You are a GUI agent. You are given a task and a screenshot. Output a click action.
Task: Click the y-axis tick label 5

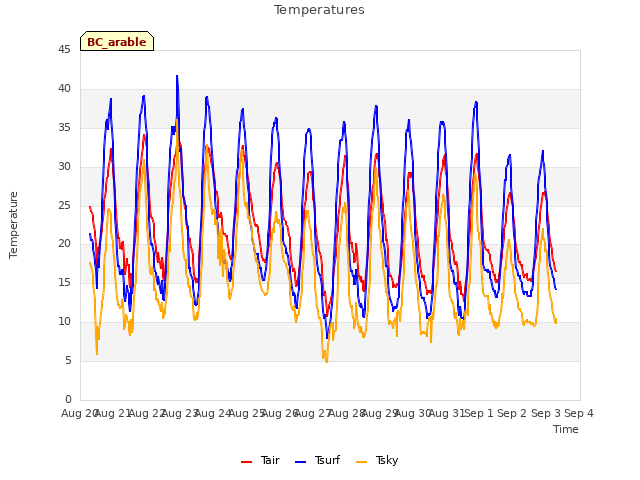coord(68,360)
